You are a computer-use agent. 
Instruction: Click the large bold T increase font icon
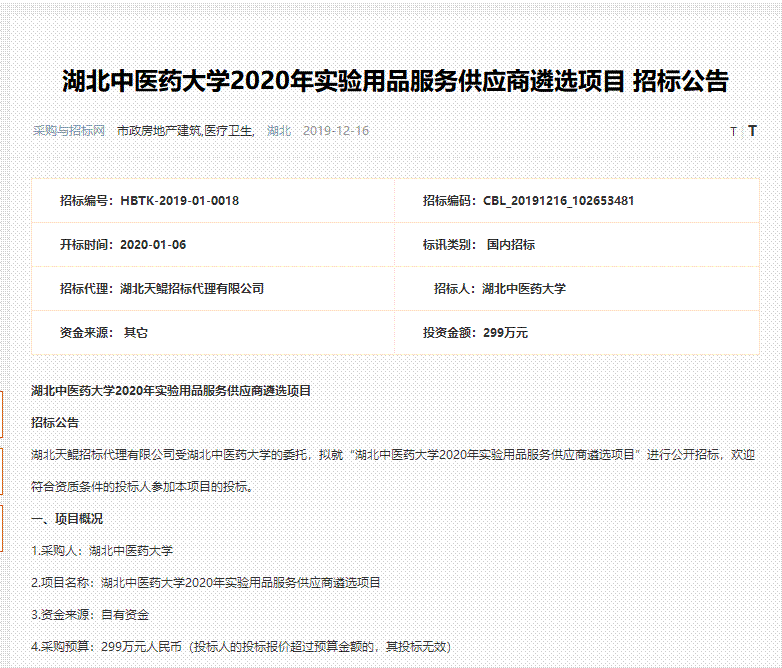coord(752,131)
